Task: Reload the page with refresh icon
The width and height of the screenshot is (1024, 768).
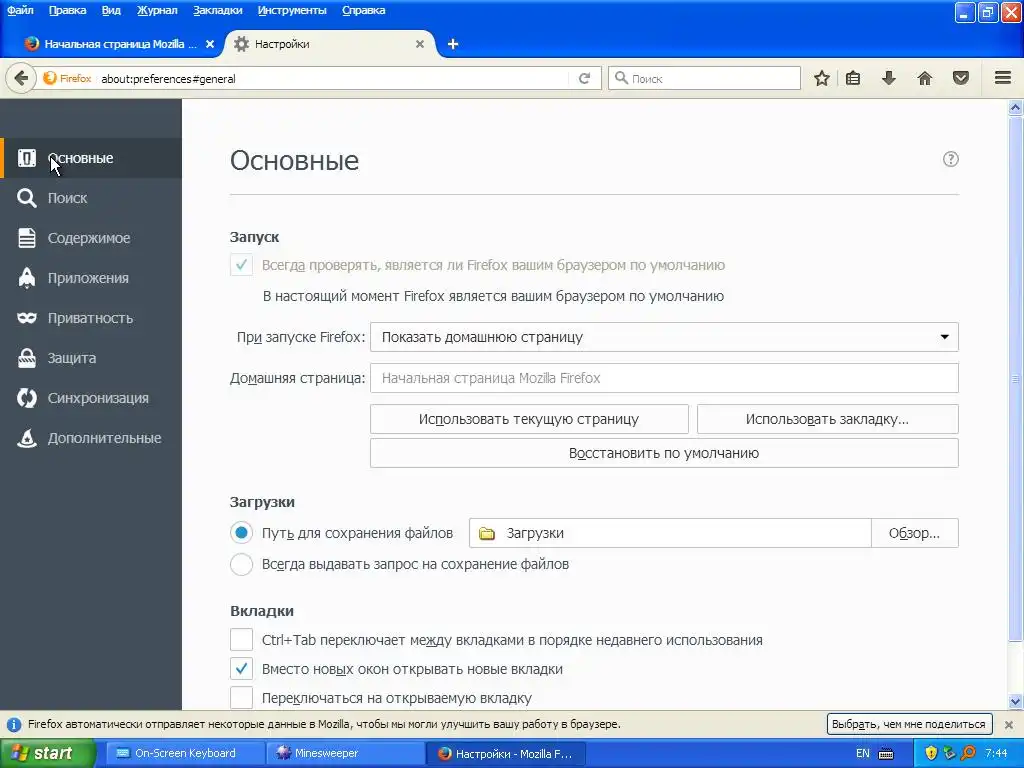Action: click(x=584, y=78)
